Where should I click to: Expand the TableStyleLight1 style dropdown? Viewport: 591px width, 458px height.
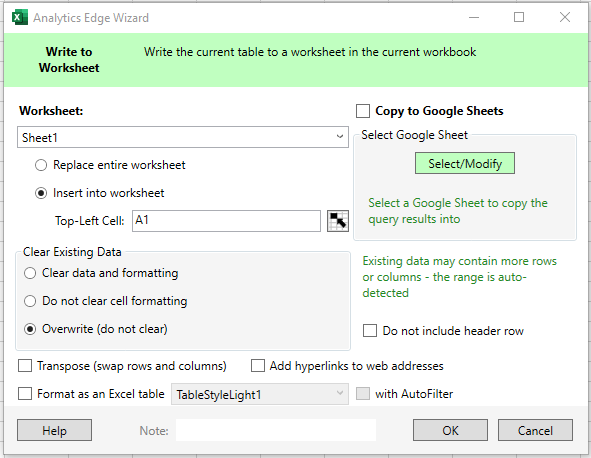point(260,394)
